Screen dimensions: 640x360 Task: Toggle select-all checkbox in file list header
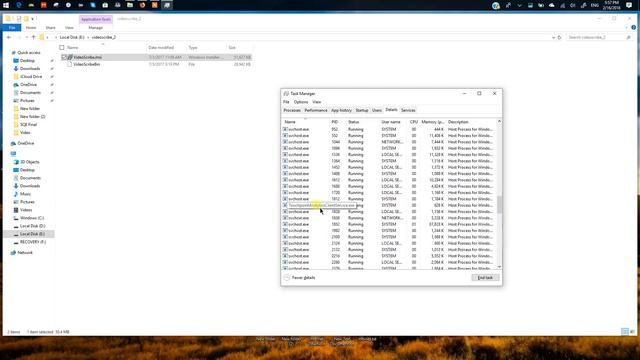coord(62,48)
